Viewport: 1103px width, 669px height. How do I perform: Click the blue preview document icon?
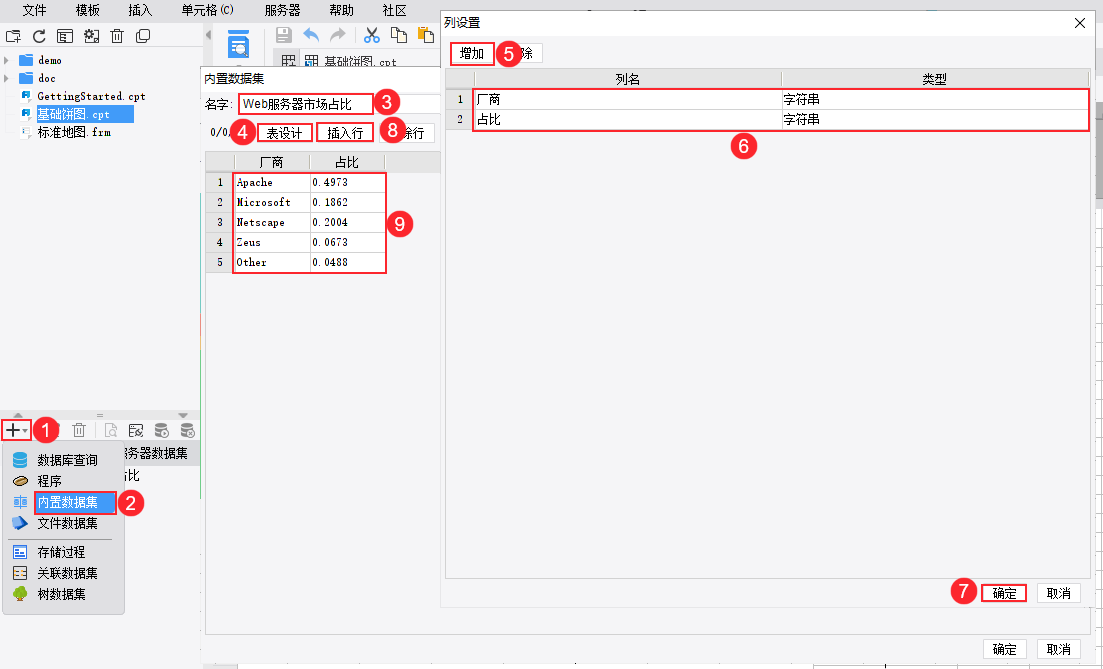tap(238, 44)
